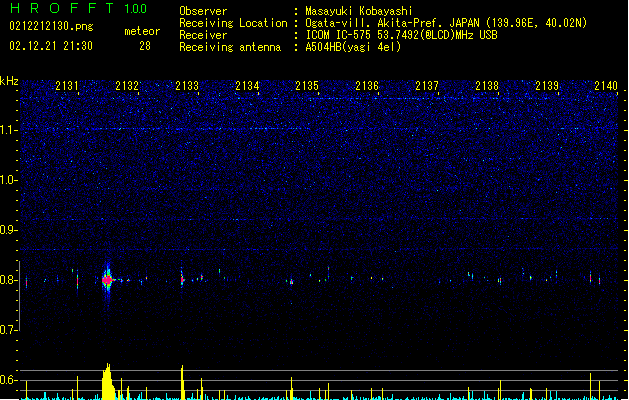Click the bright red meteor echo near 2132
Viewport: 629px width, 400px height.
[x=107, y=280]
